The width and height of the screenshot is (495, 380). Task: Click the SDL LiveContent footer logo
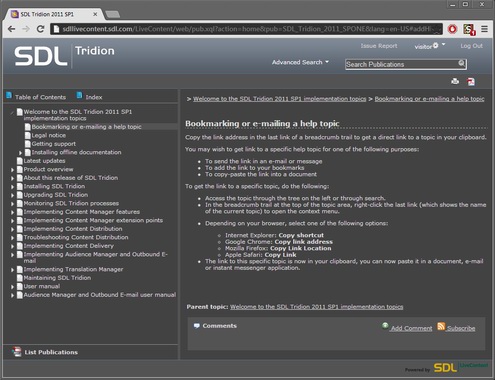pos(461,367)
